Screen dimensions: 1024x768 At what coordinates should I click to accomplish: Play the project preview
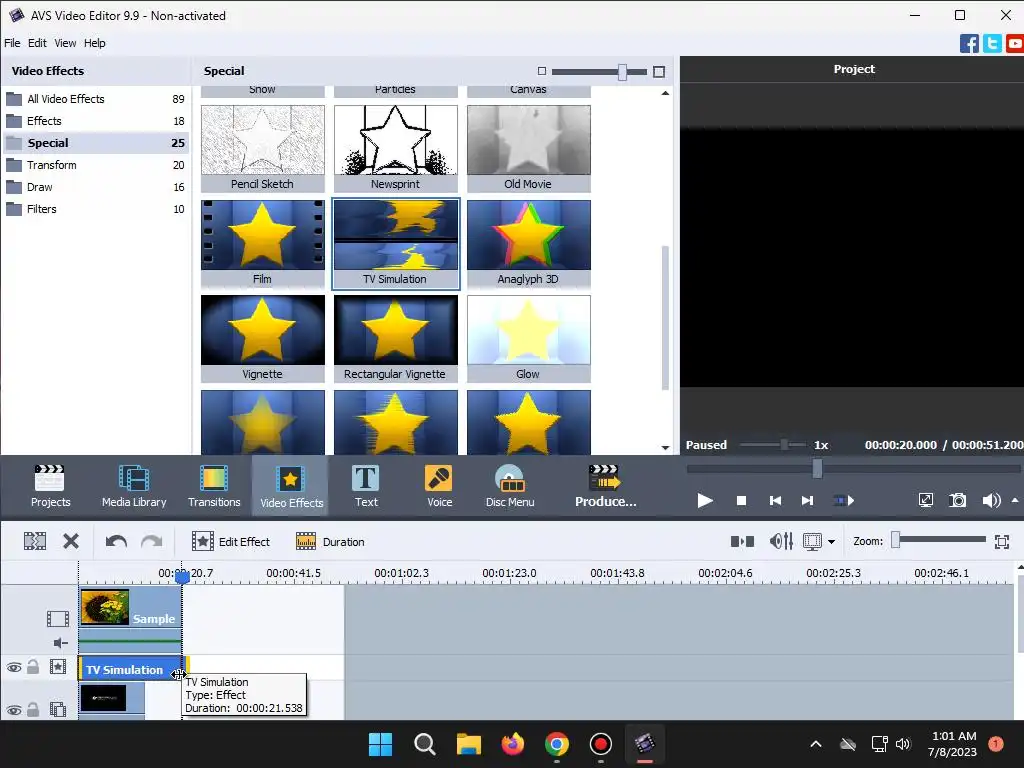[705, 501]
